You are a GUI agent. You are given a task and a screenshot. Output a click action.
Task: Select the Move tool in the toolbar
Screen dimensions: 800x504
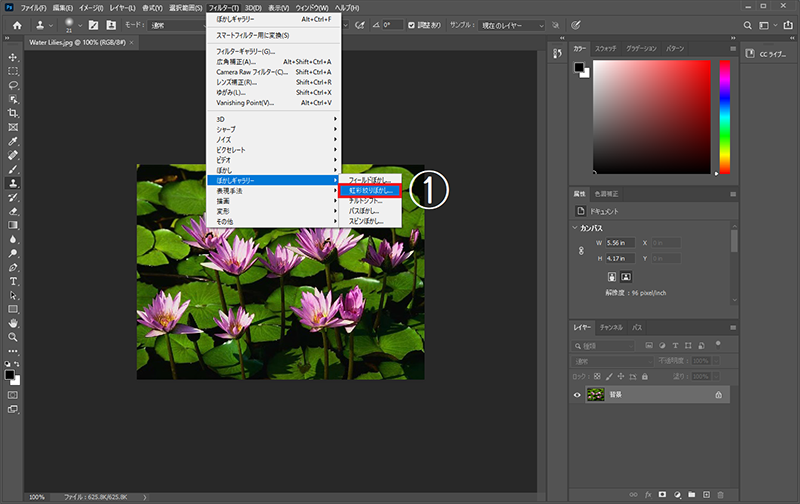pos(13,57)
